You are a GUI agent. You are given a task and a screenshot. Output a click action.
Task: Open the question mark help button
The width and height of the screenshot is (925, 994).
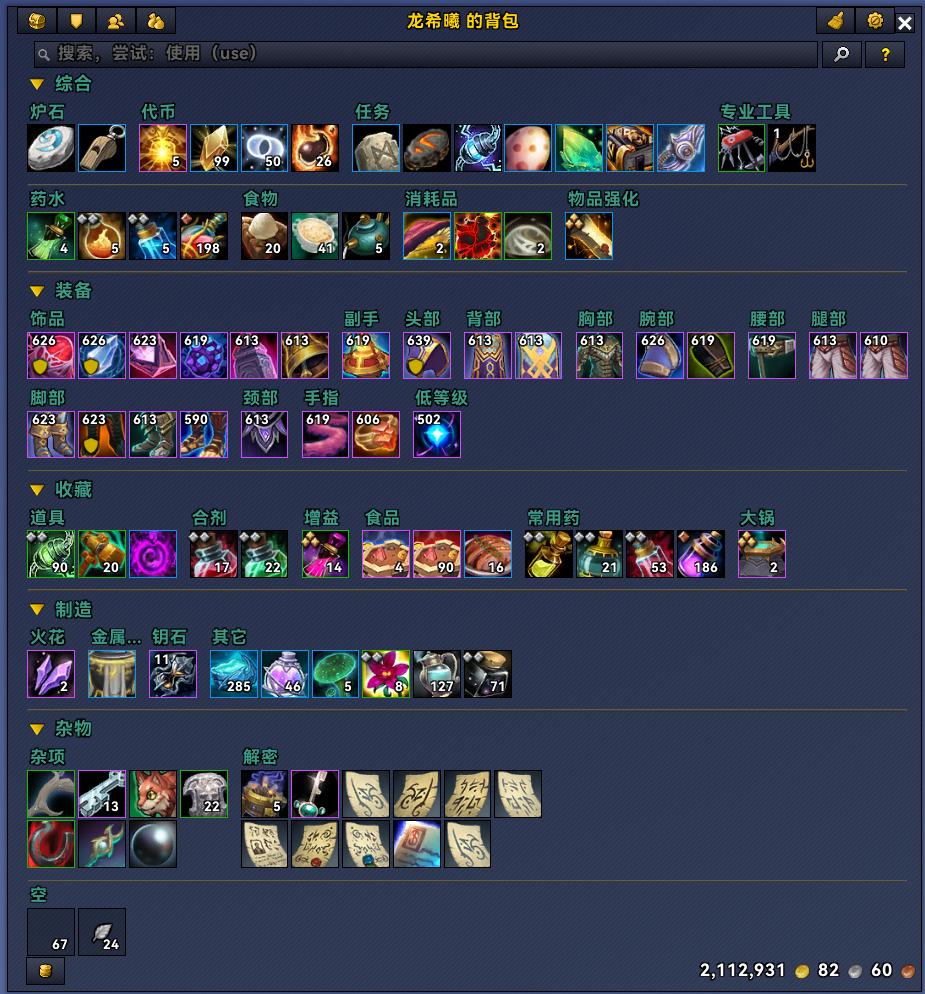pyautogui.click(x=885, y=55)
